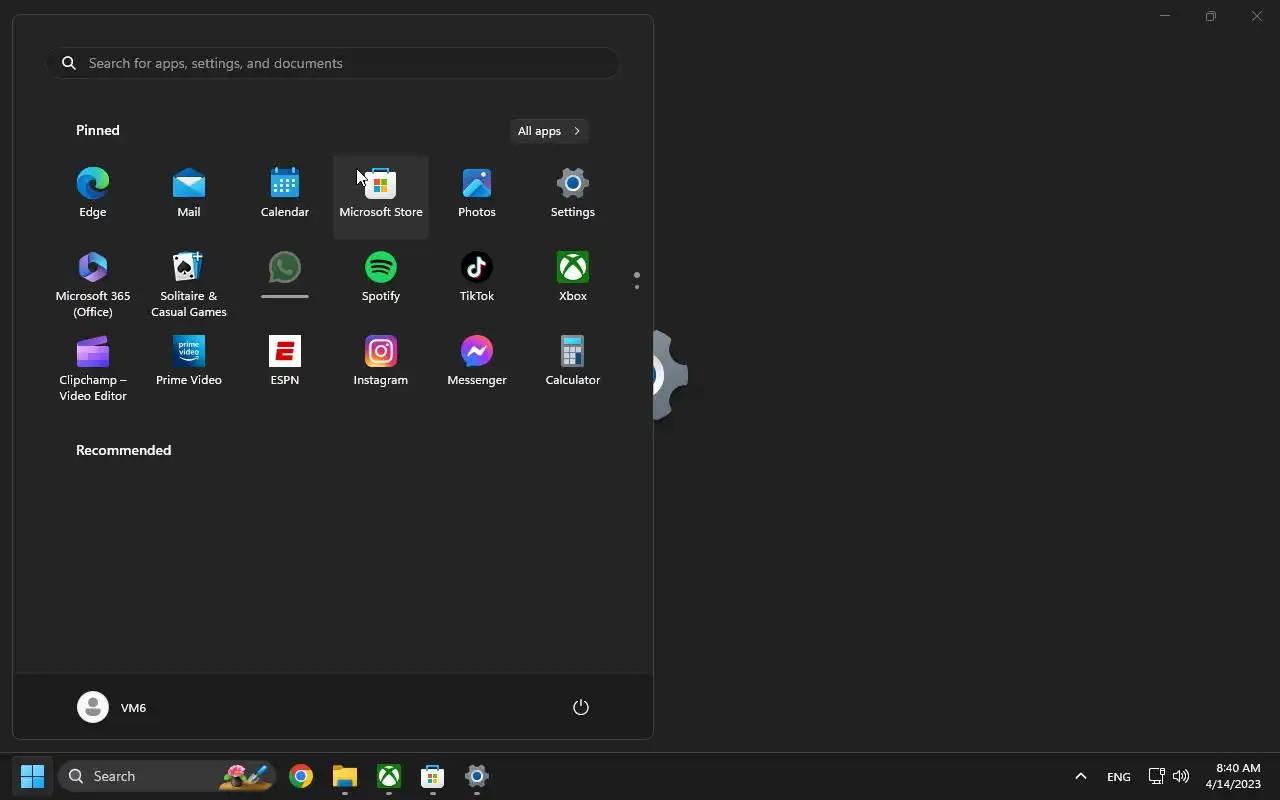Open the Edge pinned app

click(x=93, y=193)
